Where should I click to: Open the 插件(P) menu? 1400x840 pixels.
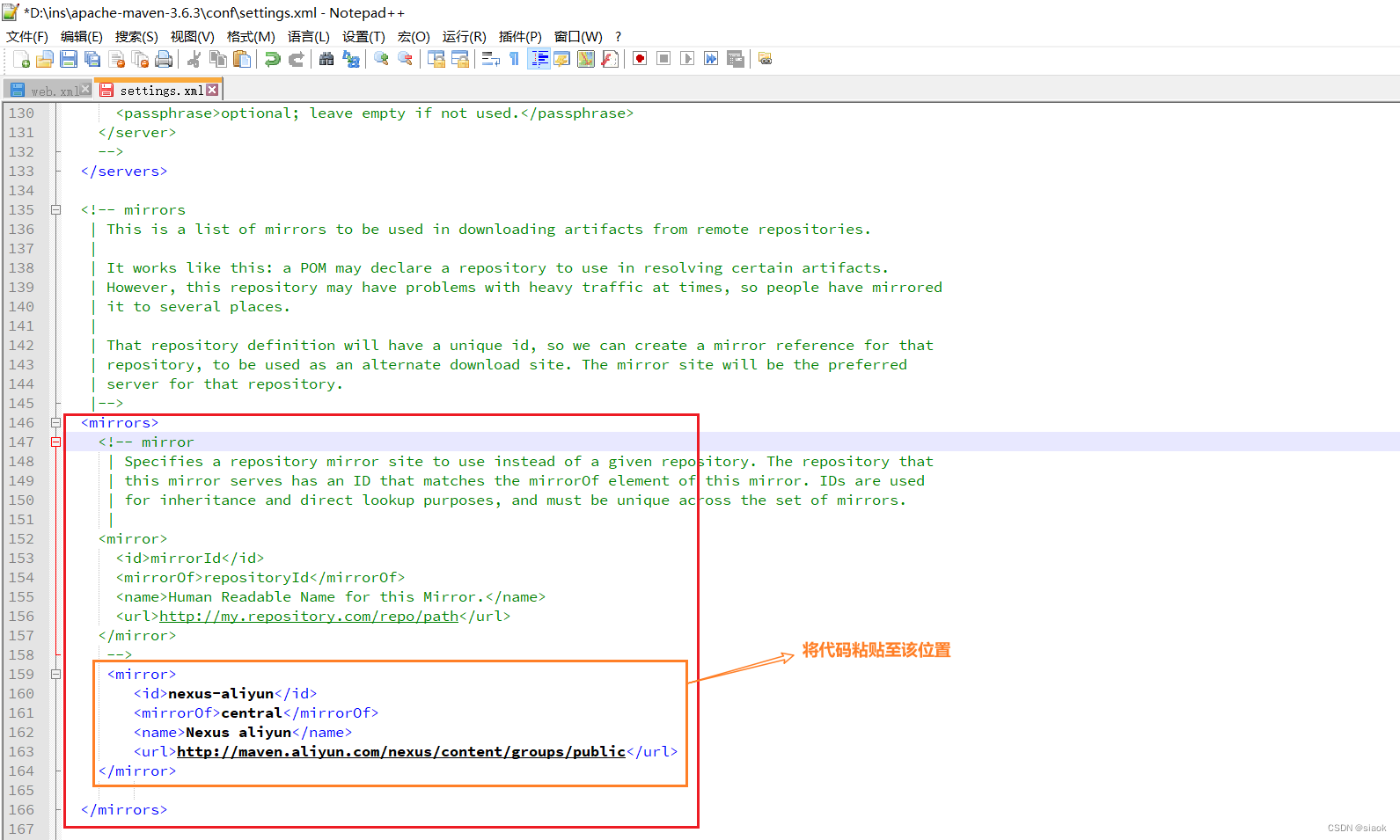520,36
